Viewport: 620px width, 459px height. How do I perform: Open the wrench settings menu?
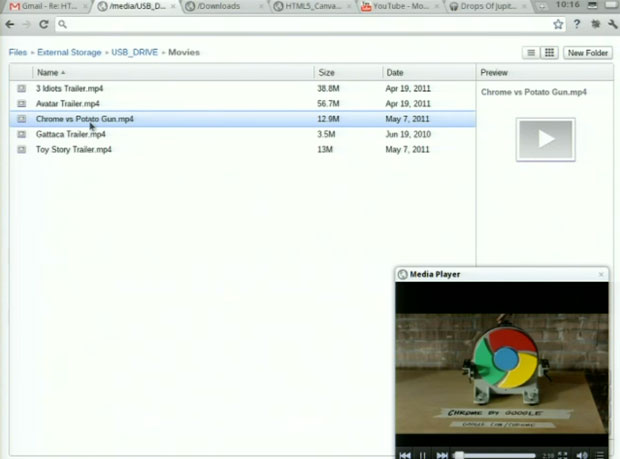pos(613,25)
